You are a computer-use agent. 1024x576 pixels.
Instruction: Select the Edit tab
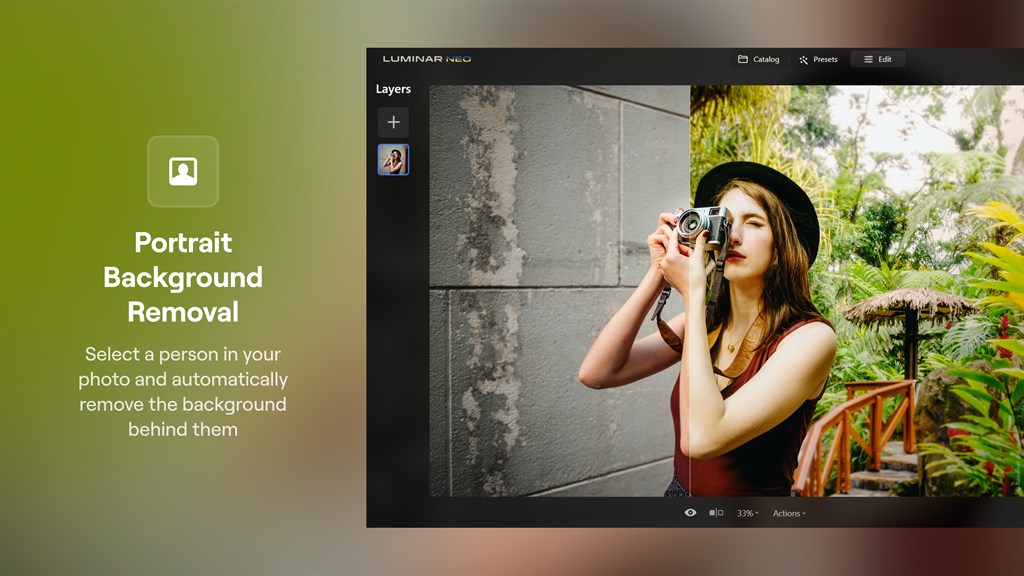click(877, 59)
